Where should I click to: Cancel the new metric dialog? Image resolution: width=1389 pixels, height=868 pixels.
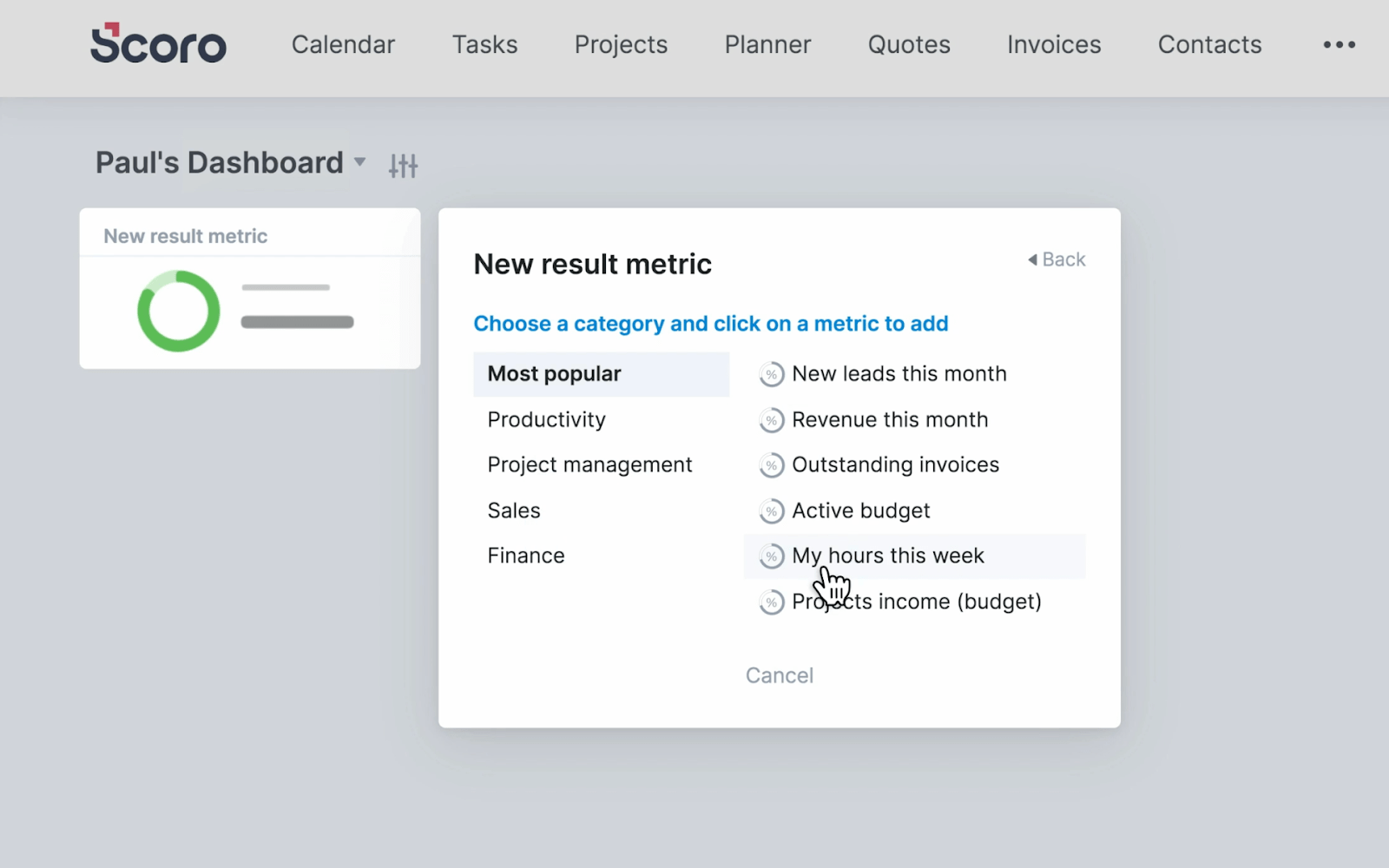(x=780, y=675)
